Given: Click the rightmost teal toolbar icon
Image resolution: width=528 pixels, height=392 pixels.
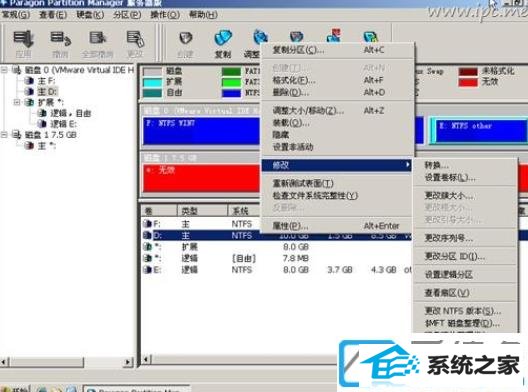Looking at the screenshot, I should click(x=370, y=36).
